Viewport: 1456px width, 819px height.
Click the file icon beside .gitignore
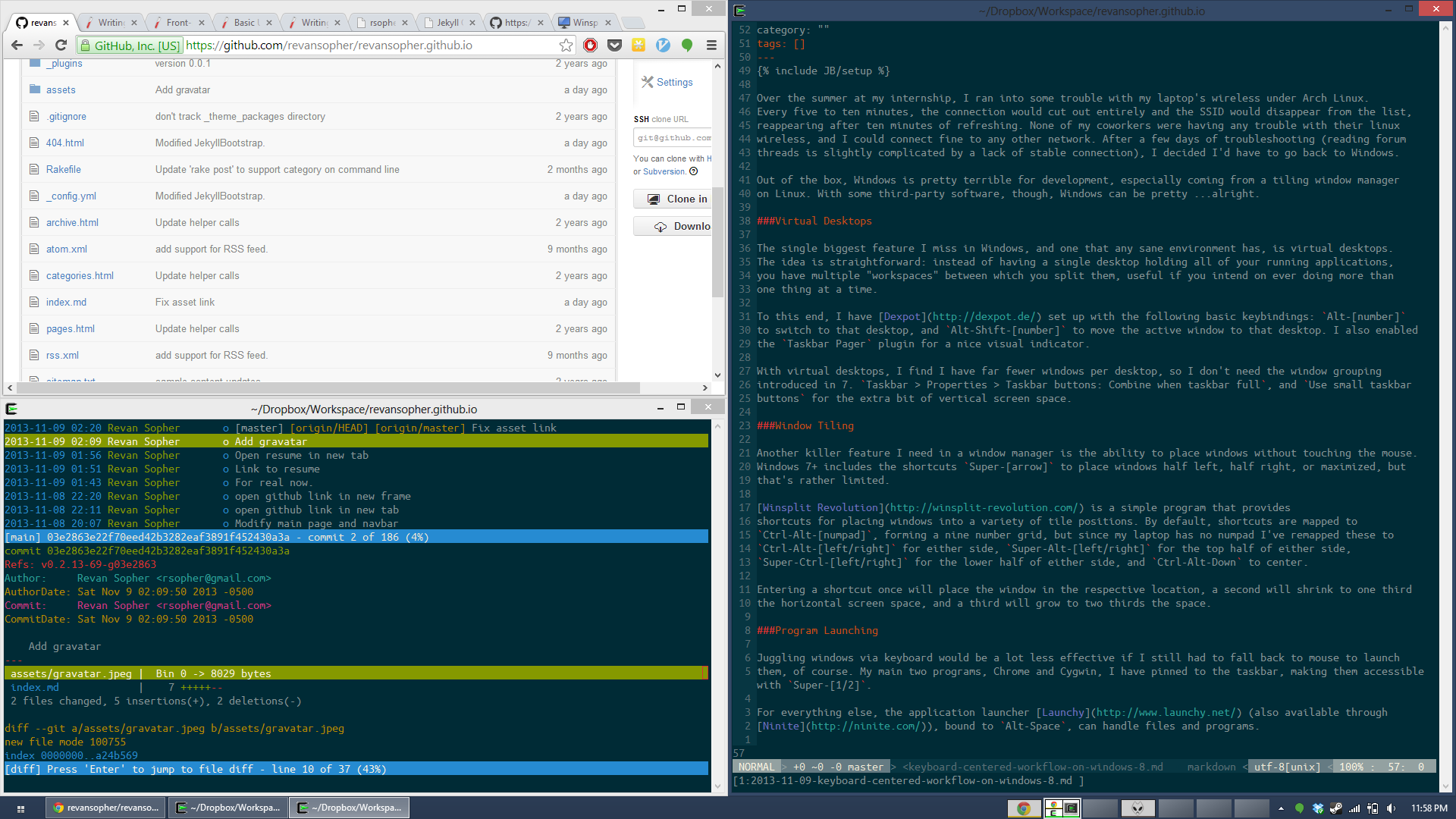click(34, 116)
